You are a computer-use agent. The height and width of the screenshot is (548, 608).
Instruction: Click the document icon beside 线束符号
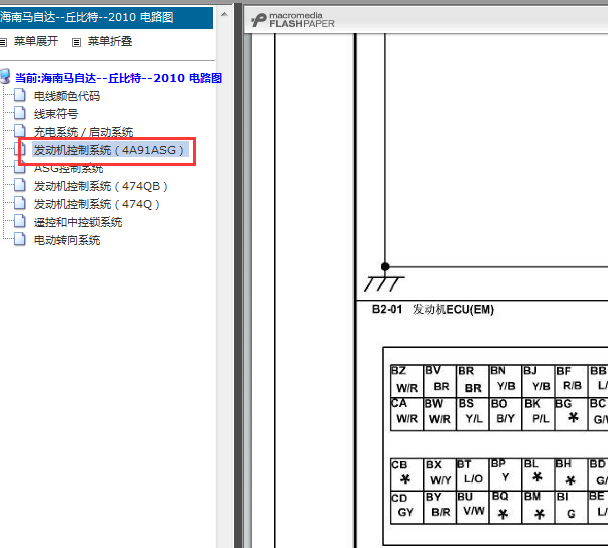coord(20,113)
